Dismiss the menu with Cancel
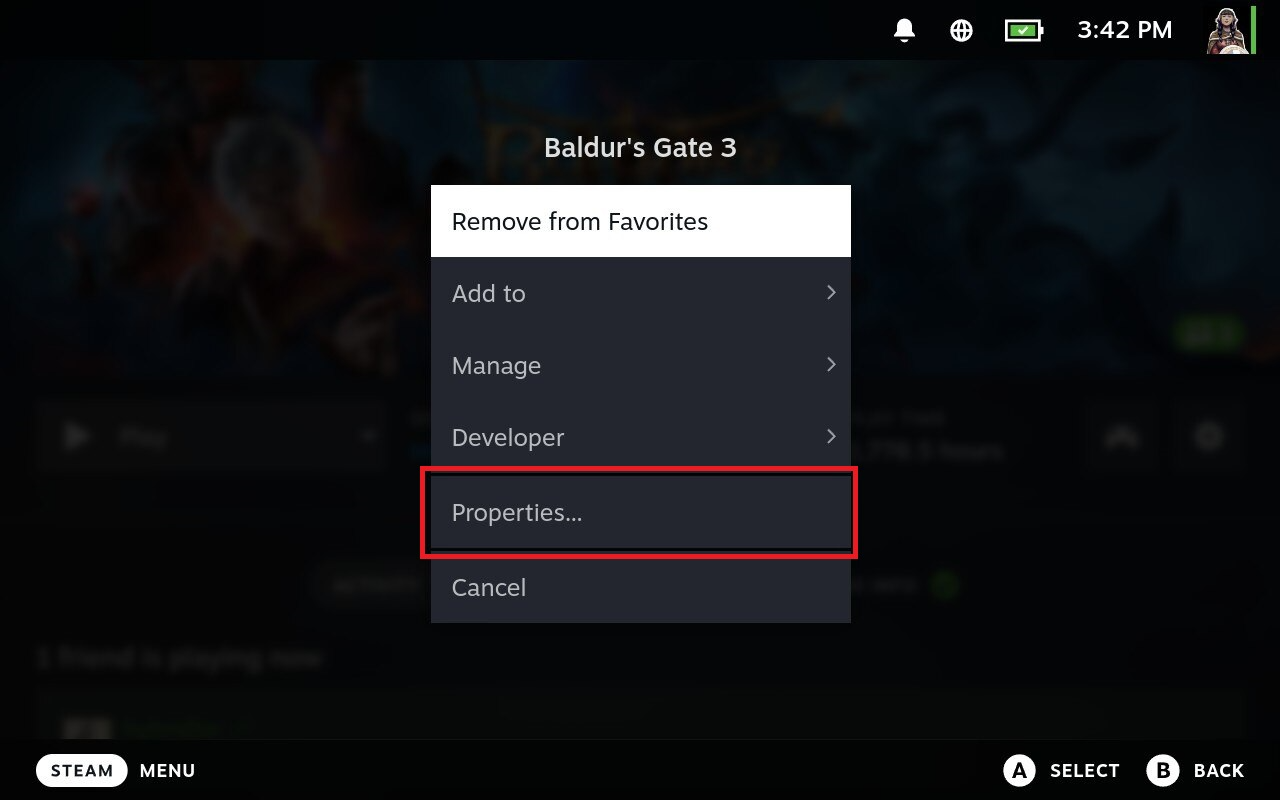The image size is (1280, 800). pyautogui.click(x=641, y=587)
